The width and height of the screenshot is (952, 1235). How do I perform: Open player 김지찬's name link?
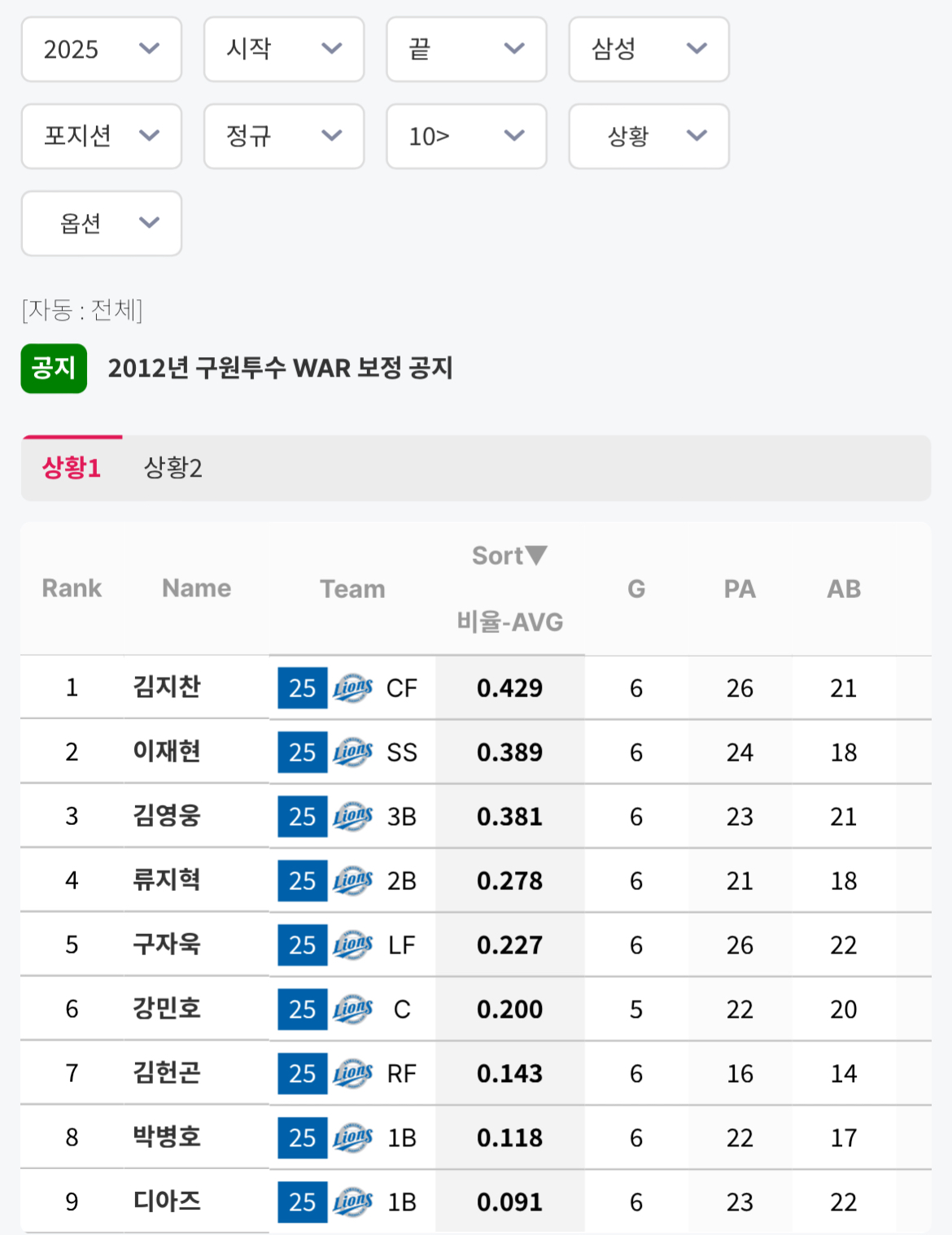coord(167,687)
